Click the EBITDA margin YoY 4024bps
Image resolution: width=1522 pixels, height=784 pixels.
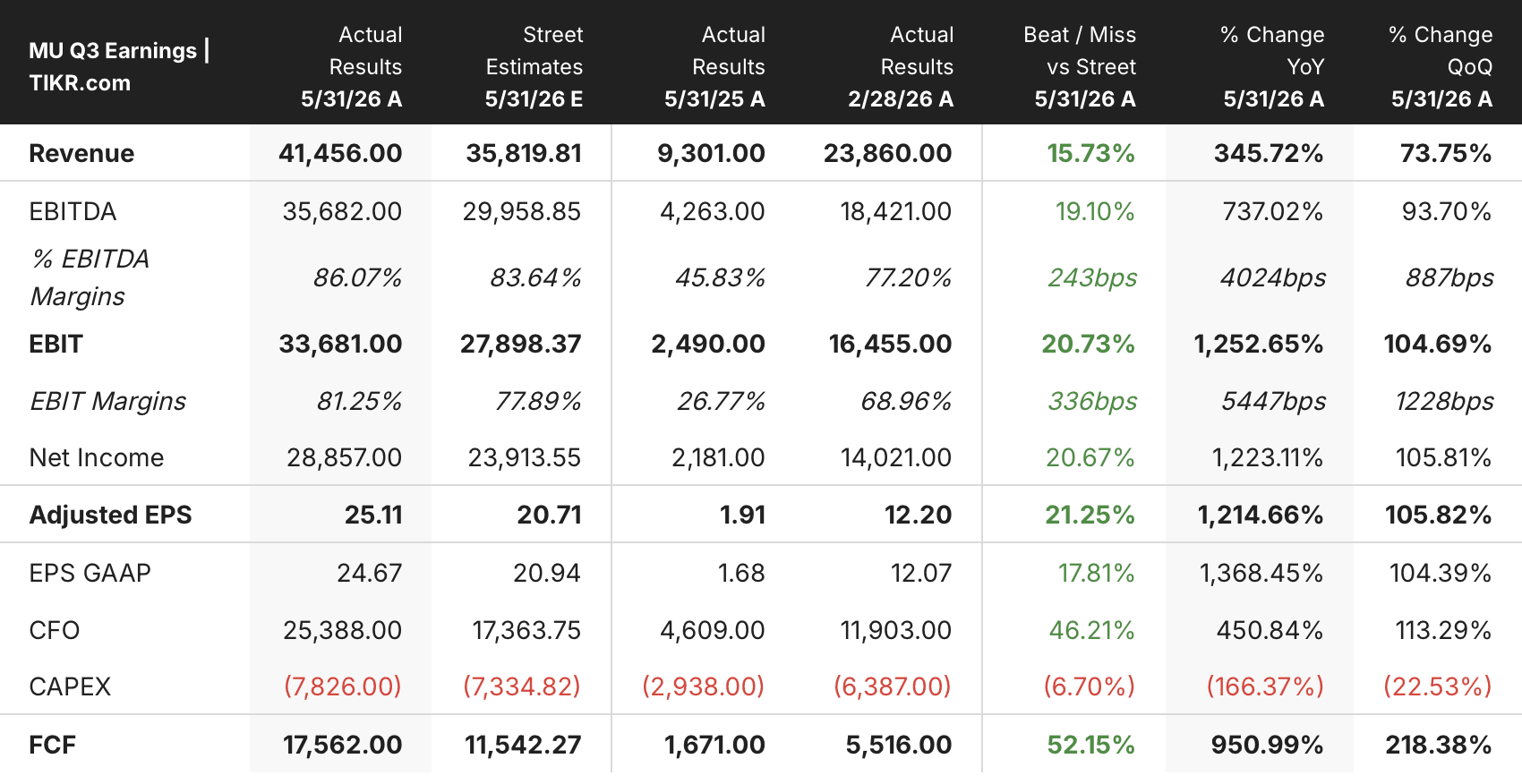pos(1273,277)
